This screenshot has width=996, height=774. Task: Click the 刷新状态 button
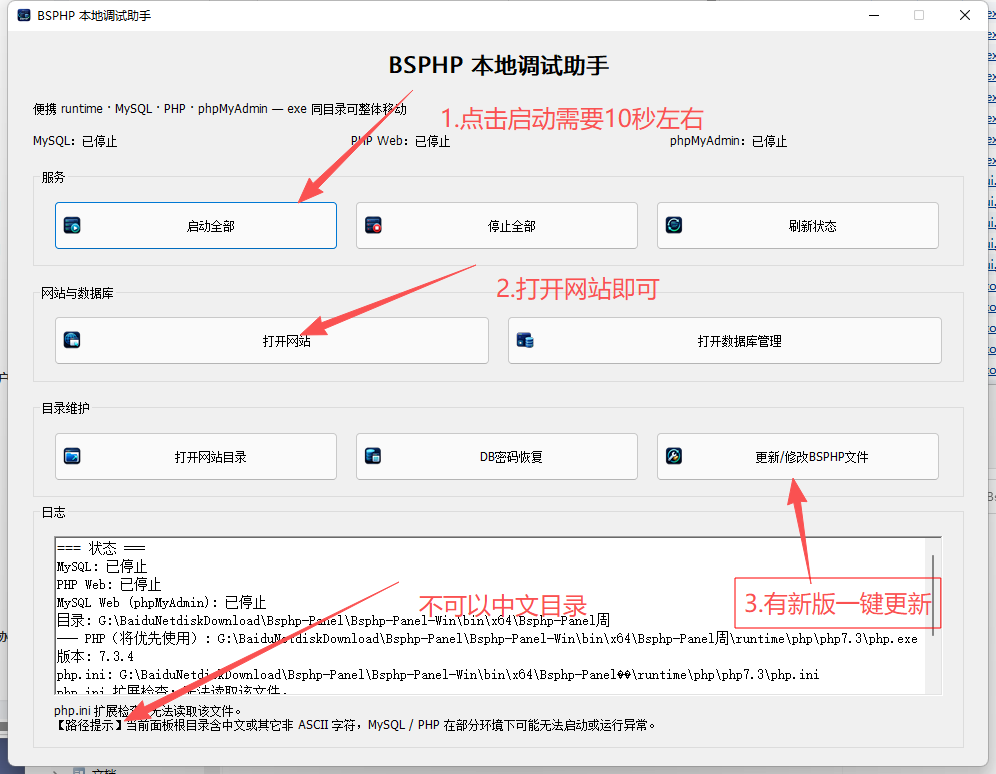[x=798, y=225]
